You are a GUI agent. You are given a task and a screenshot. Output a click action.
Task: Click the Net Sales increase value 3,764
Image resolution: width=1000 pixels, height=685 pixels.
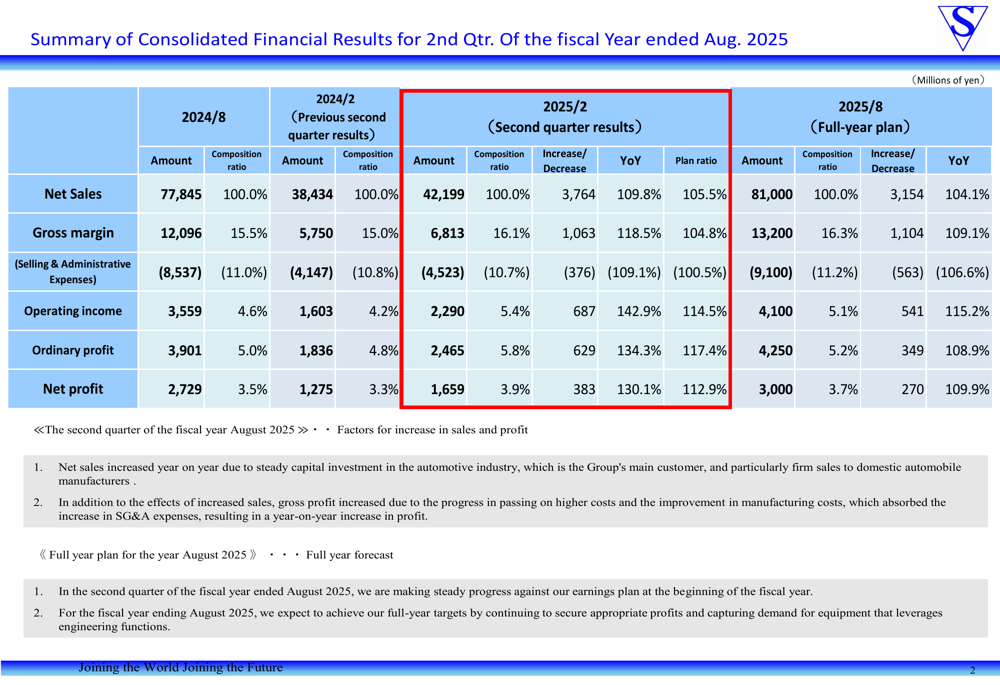click(x=578, y=194)
